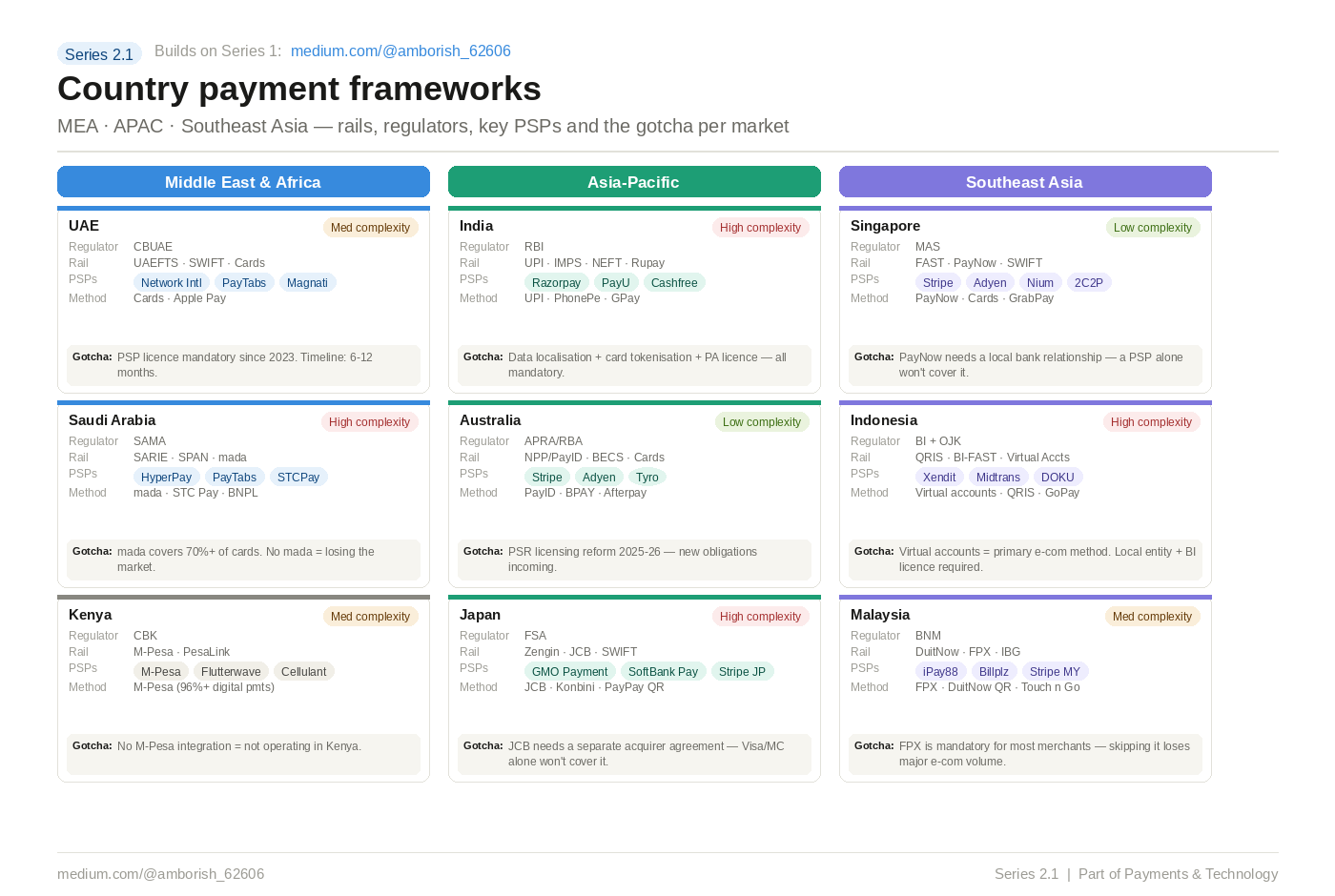The width and height of the screenshot is (1335, 896).
Task: Click the Cellulant PSP tag
Action: pos(303,672)
